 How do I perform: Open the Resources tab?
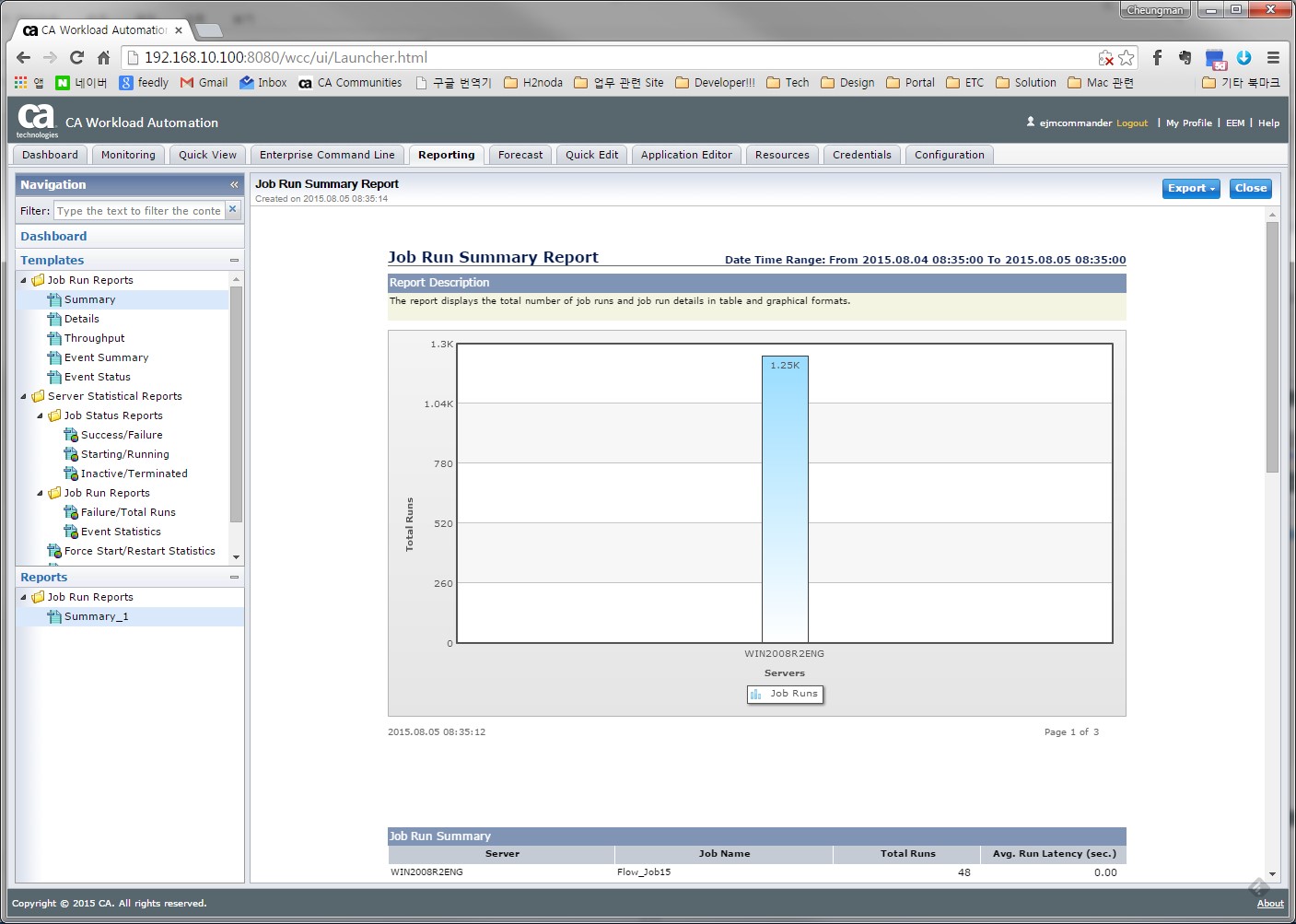782,155
